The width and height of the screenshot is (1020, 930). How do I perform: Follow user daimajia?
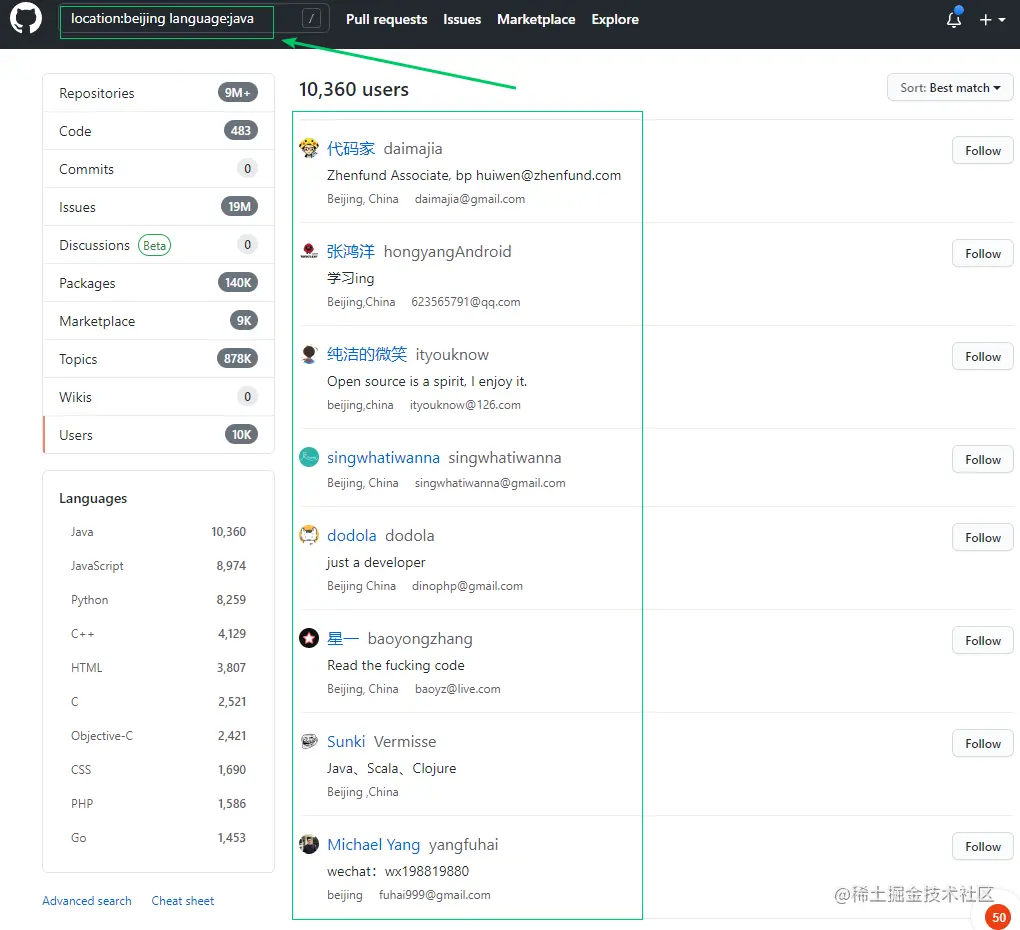(982, 151)
